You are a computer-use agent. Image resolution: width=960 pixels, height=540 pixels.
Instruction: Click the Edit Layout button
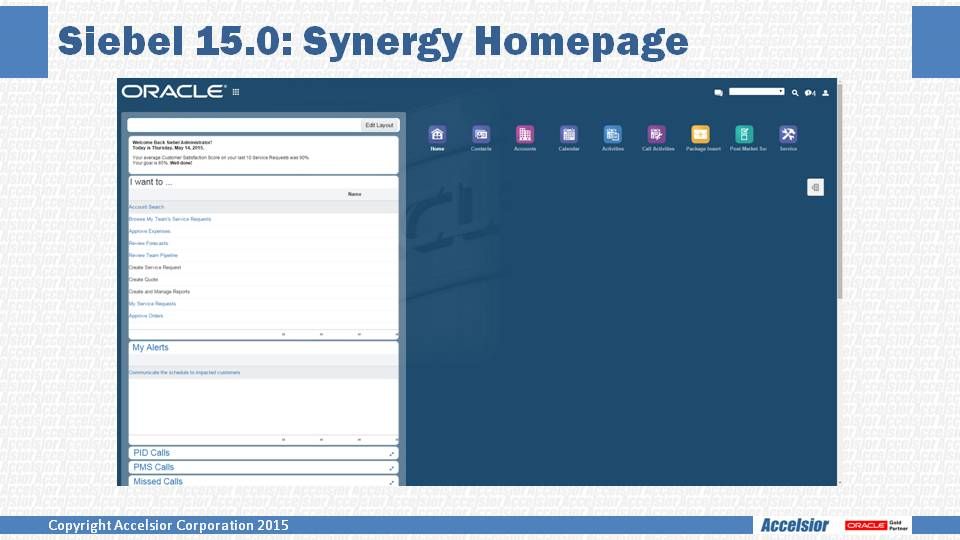380,125
